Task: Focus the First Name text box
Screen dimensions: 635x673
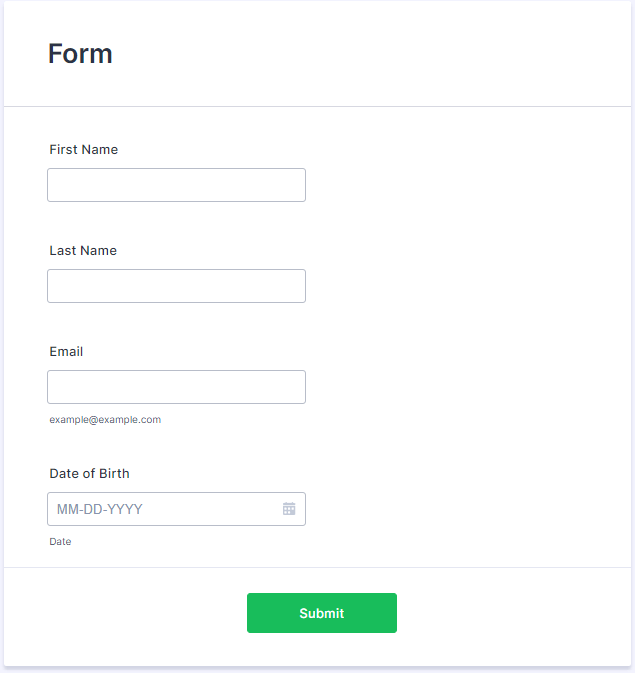Action: click(176, 185)
